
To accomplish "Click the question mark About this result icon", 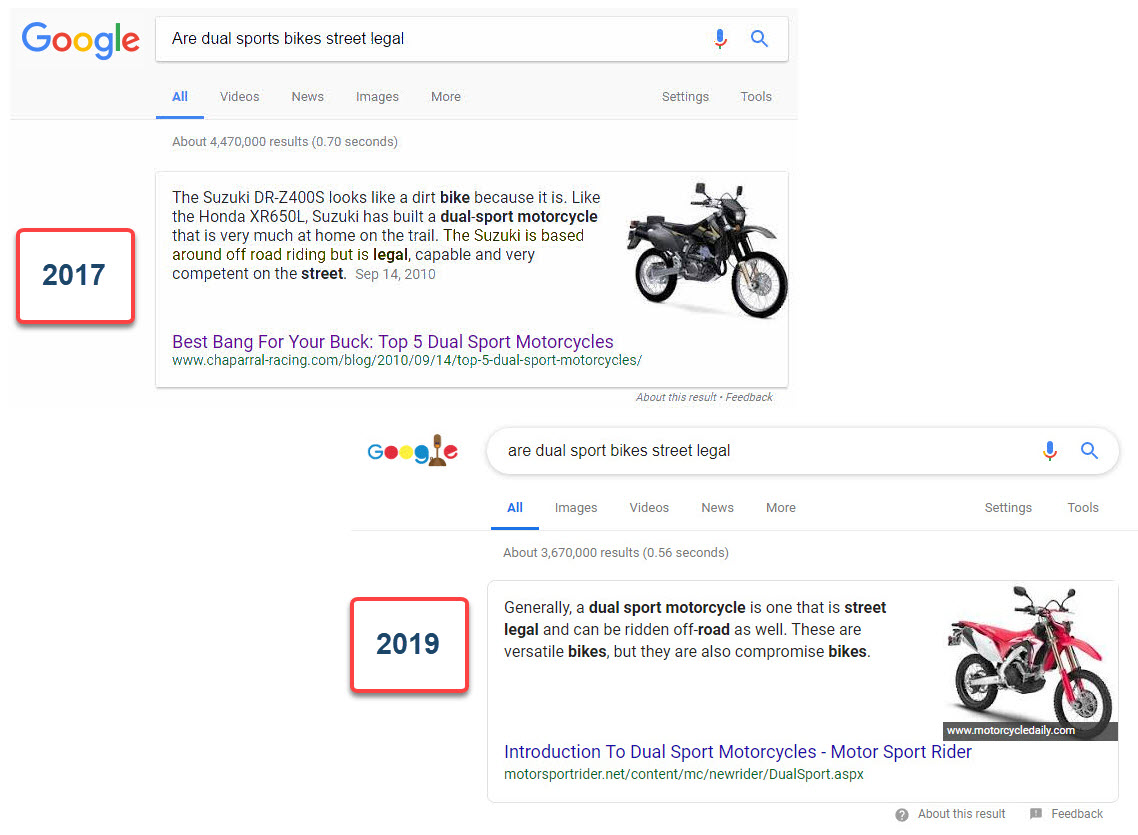I will (x=902, y=814).
